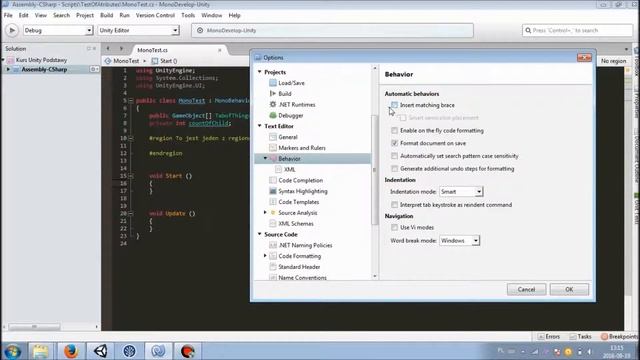Open Indentation mode dropdown
Screen dimensions: 640x360
pyautogui.click(x=461, y=191)
